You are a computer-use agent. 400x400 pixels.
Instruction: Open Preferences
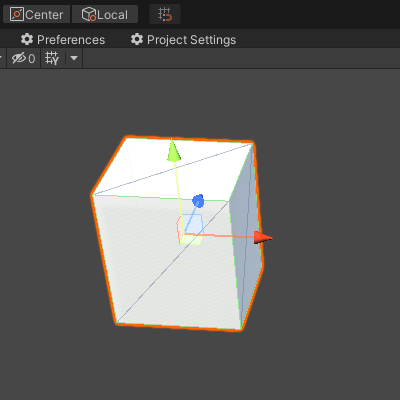click(63, 40)
